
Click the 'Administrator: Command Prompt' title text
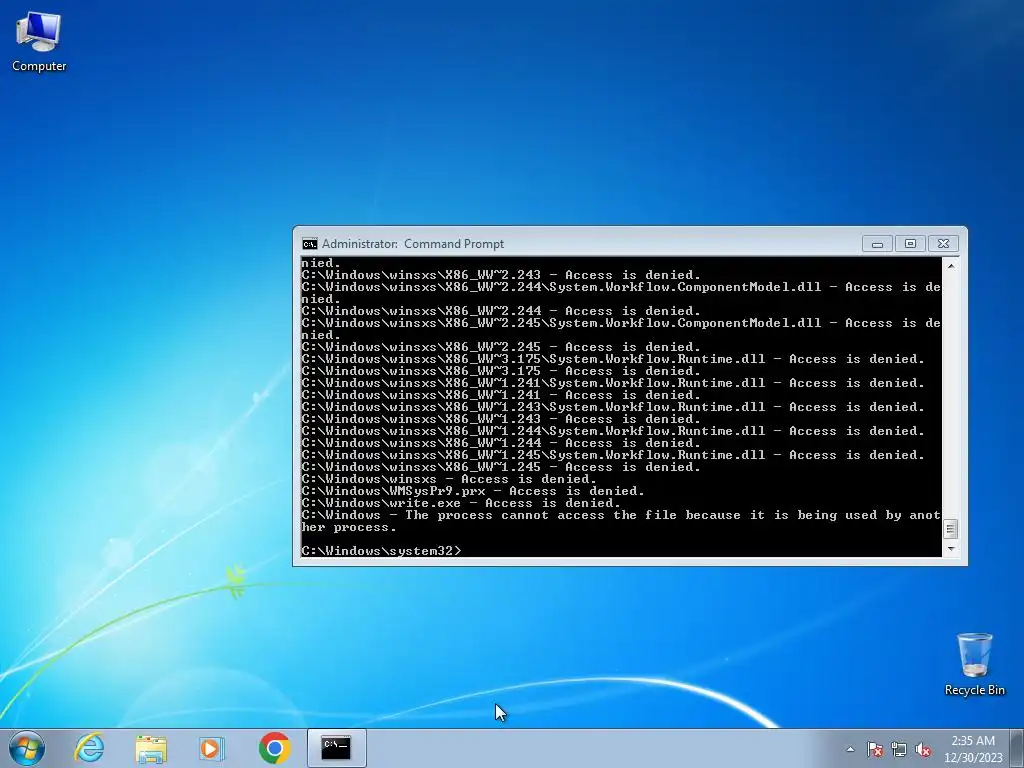pos(413,244)
